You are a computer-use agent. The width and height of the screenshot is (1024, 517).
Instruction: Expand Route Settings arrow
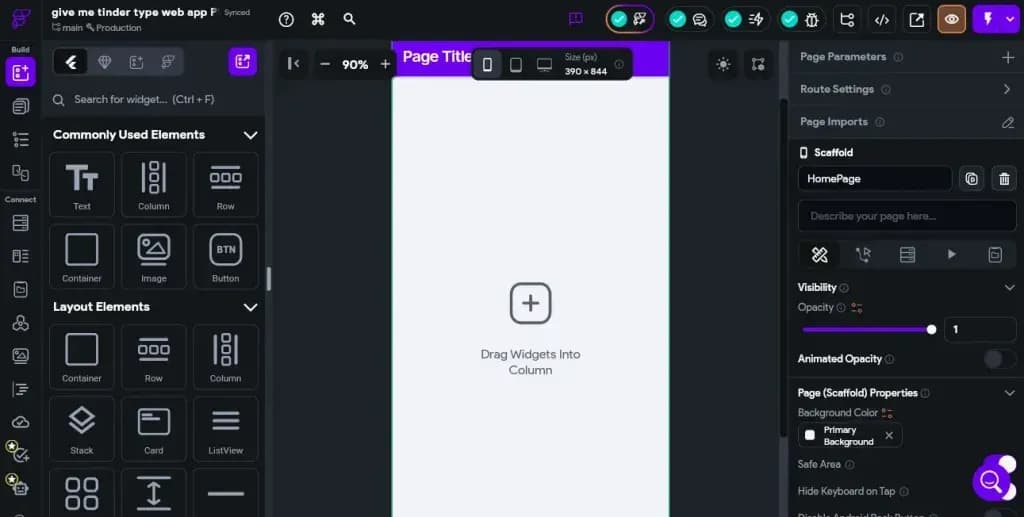click(1008, 89)
